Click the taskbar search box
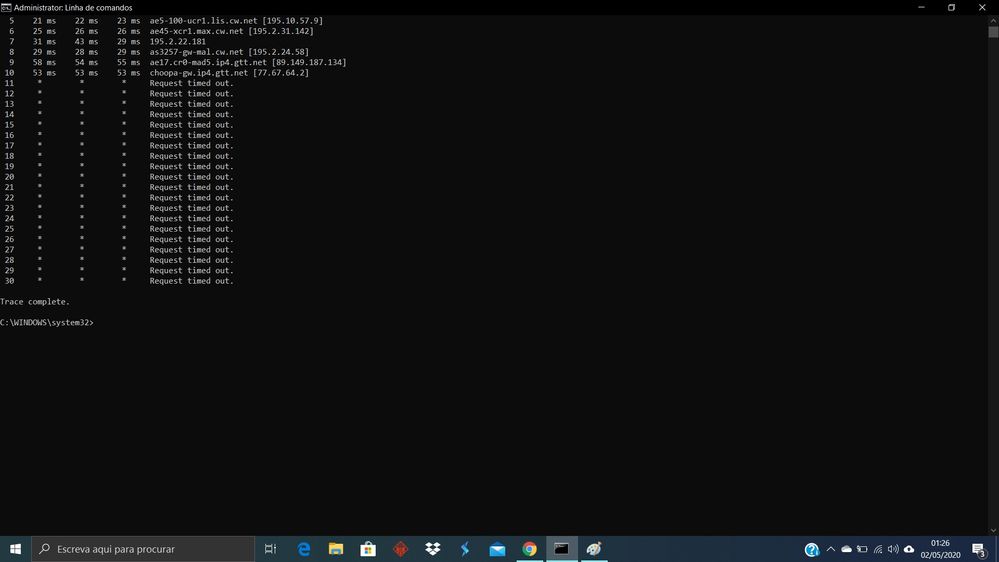999x562 pixels. tap(145, 549)
